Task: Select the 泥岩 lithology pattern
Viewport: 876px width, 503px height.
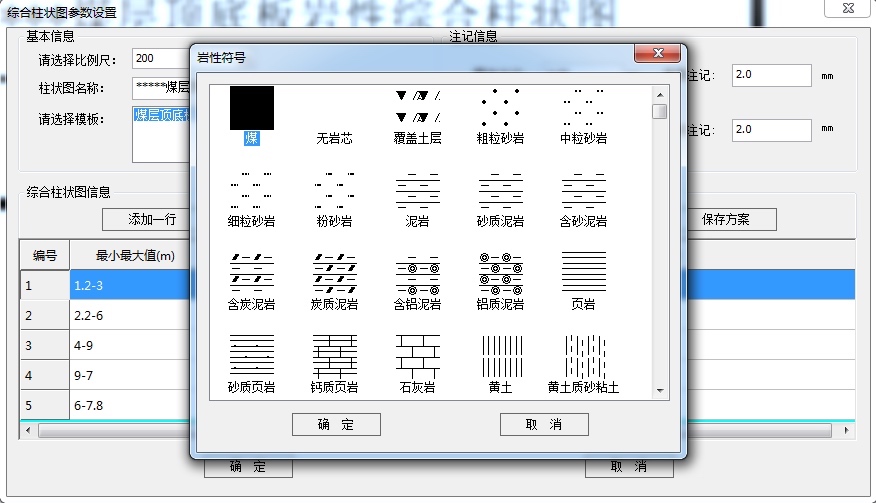Action: [x=418, y=190]
